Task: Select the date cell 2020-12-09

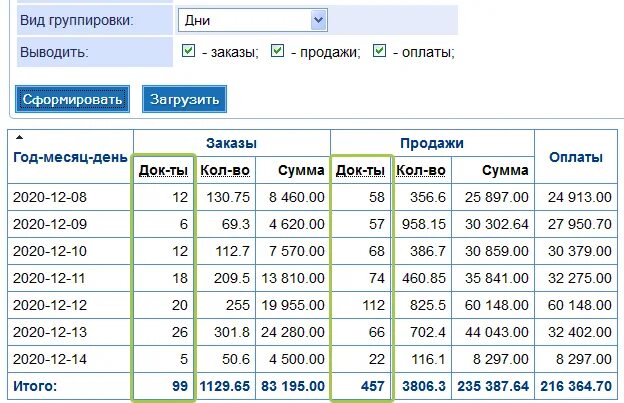Action: [50, 224]
